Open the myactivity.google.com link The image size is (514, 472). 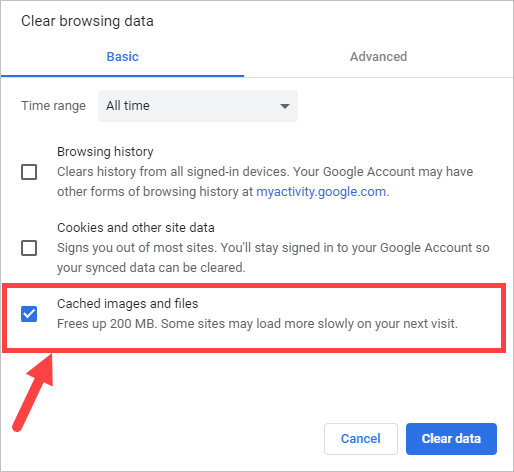pyautogui.click(x=321, y=192)
